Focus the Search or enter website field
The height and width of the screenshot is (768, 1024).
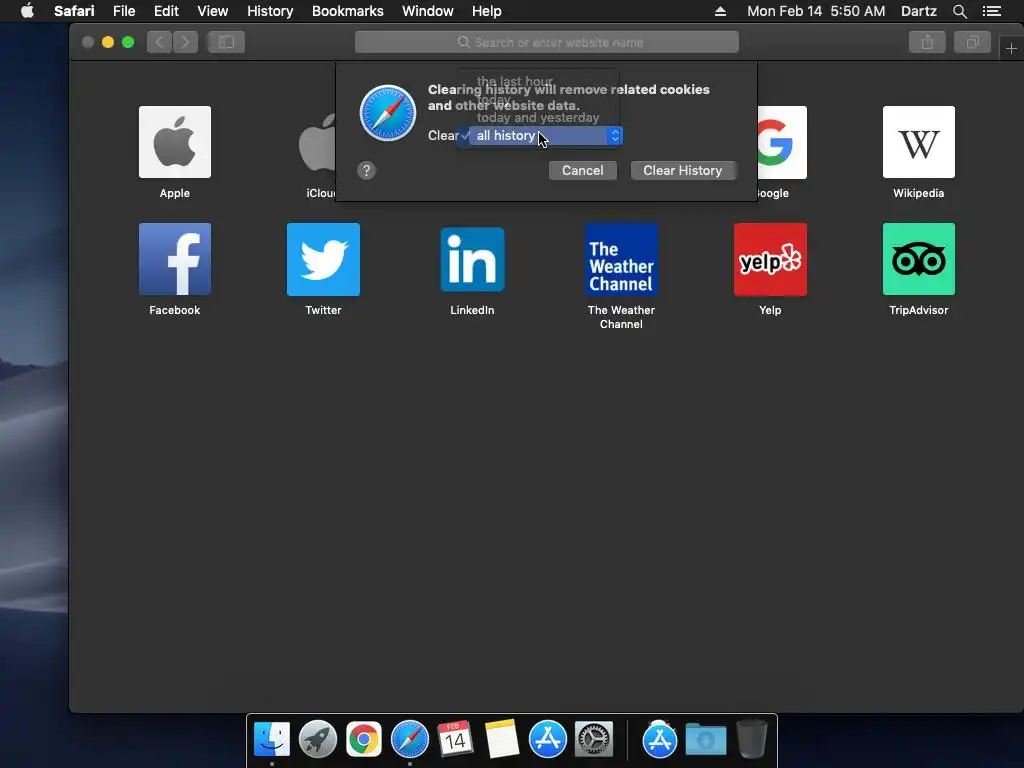(547, 42)
